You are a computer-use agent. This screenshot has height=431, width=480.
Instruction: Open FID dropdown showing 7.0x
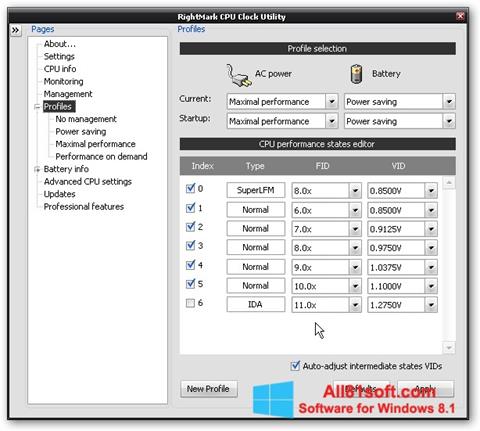pos(355,229)
